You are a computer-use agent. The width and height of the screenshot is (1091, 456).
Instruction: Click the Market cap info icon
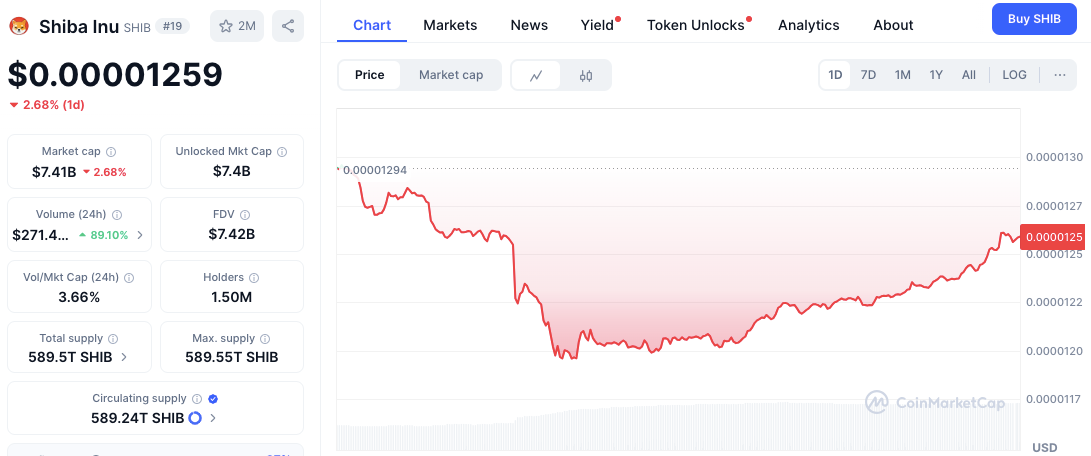click(111, 152)
